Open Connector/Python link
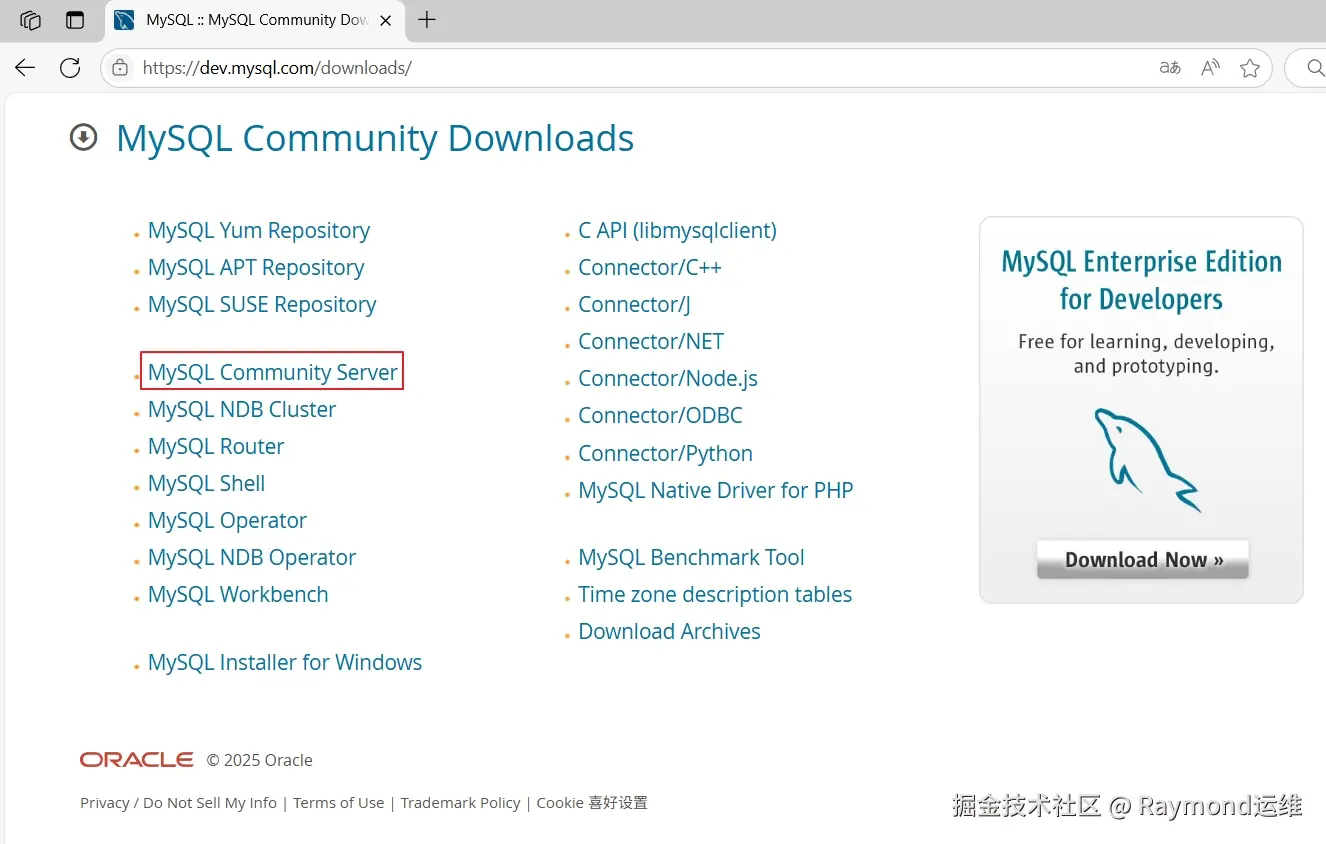Viewport: 1326px width, 844px height. (665, 453)
